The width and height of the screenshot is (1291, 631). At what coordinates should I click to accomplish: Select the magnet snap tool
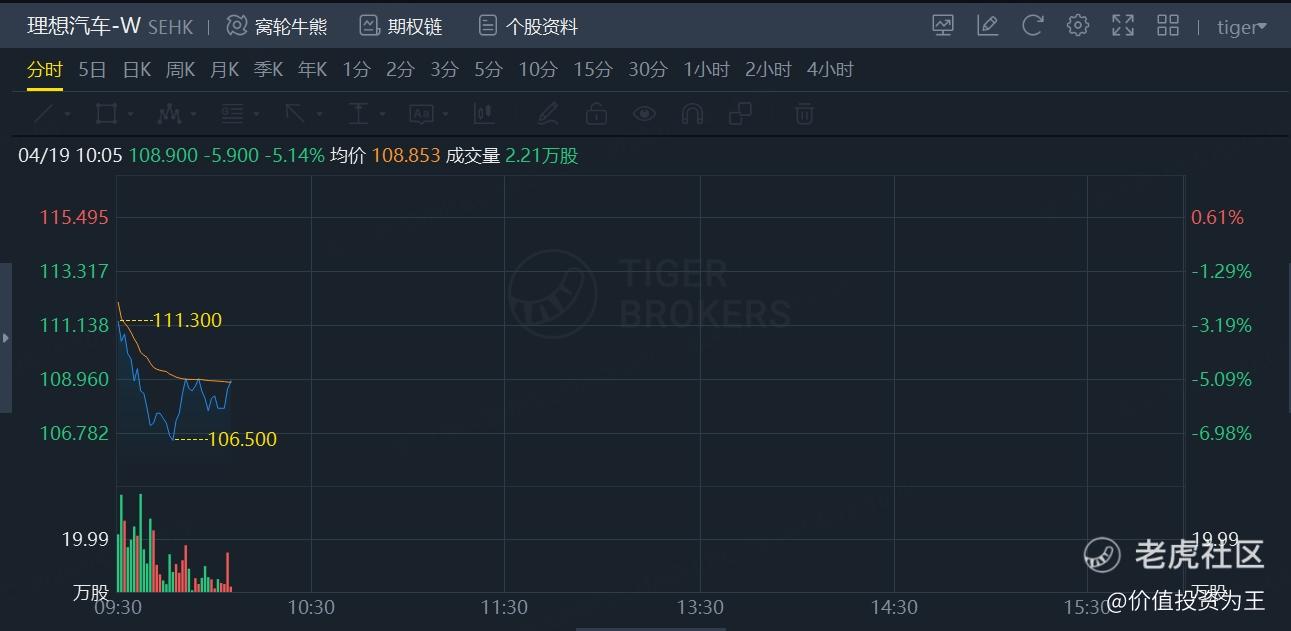click(x=692, y=114)
